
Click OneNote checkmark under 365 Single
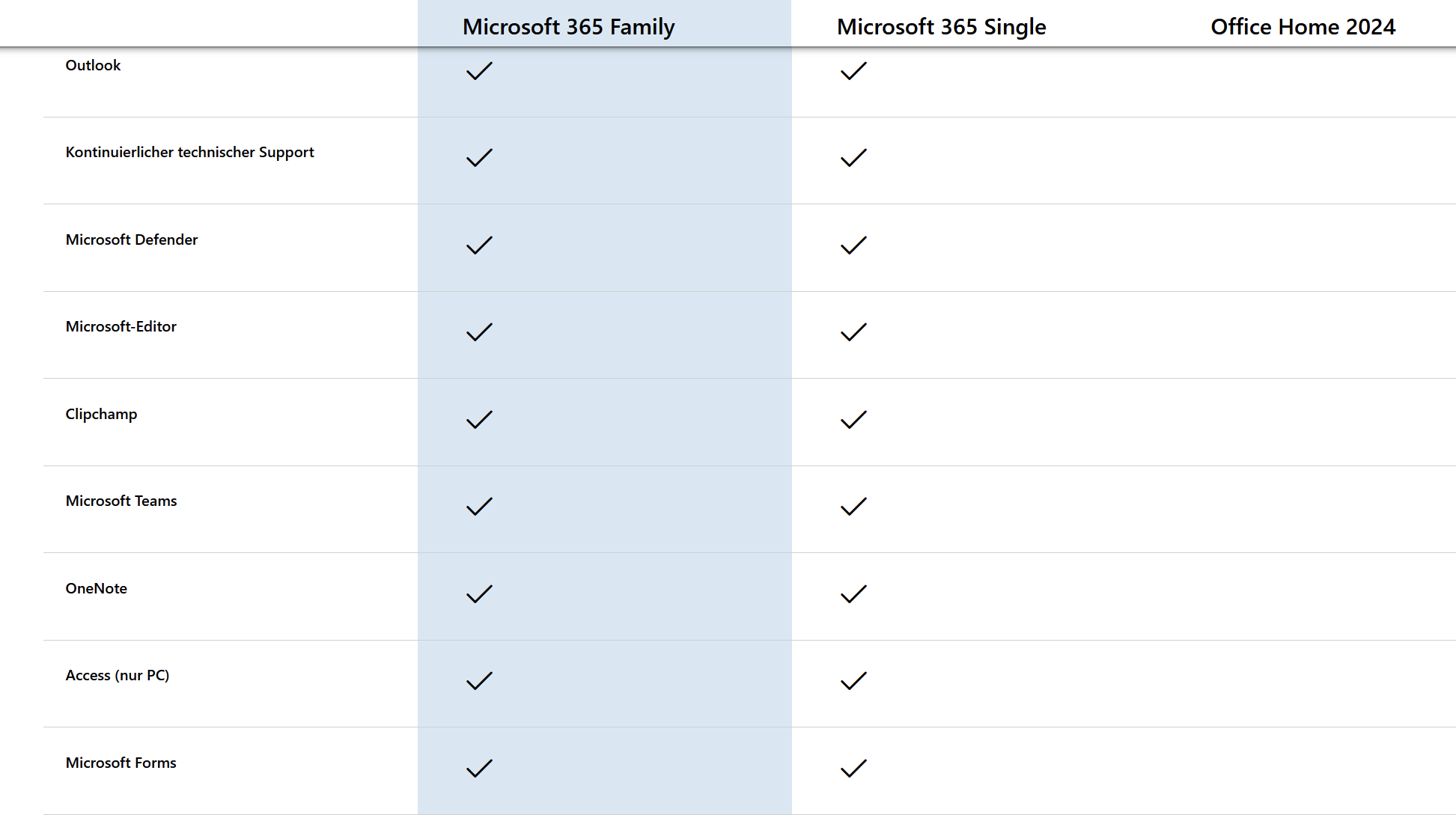click(853, 594)
